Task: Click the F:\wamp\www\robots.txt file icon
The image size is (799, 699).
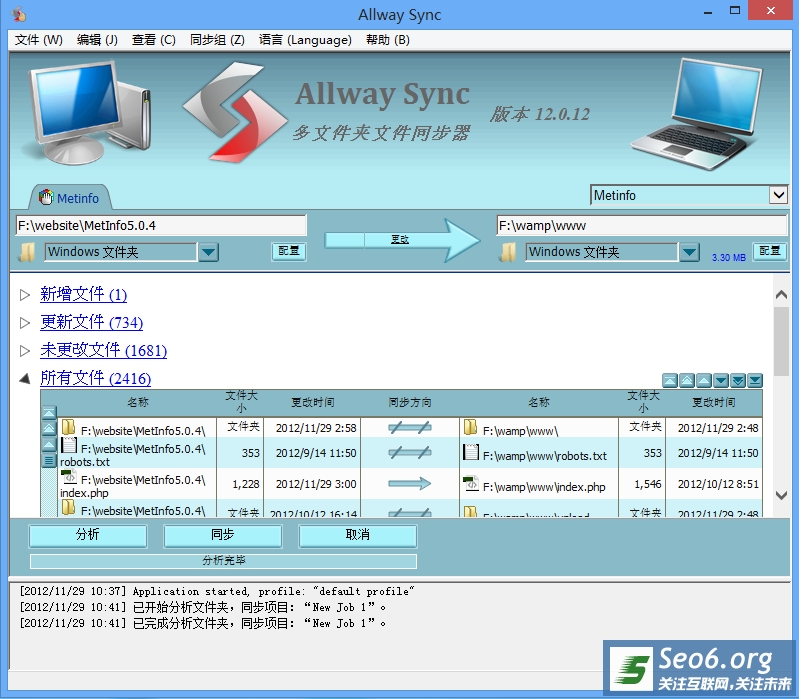Action: pyautogui.click(x=471, y=452)
